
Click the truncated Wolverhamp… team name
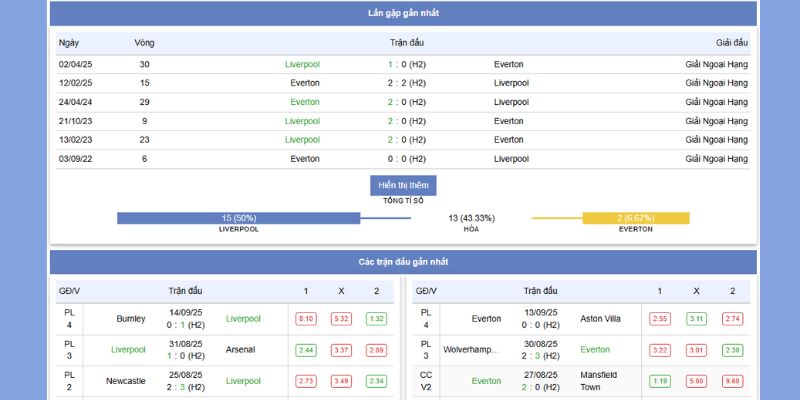click(471, 350)
